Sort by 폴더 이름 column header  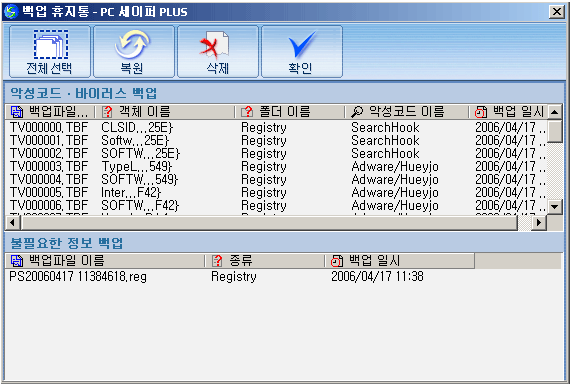coord(289,112)
